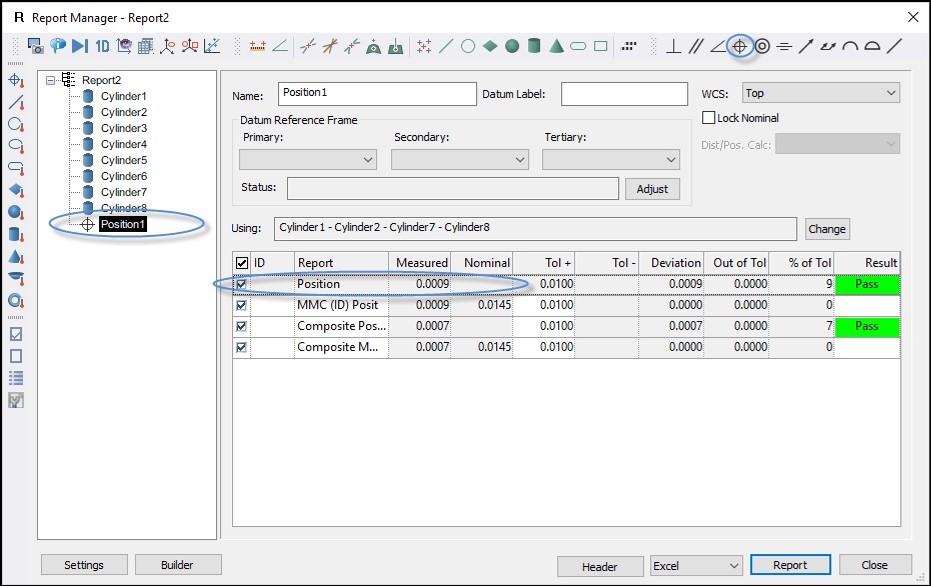The width and height of the screenshot is (931, 586).
Task: Select the sphere icon in left sidebar
Action: click(x=15, y=212)
